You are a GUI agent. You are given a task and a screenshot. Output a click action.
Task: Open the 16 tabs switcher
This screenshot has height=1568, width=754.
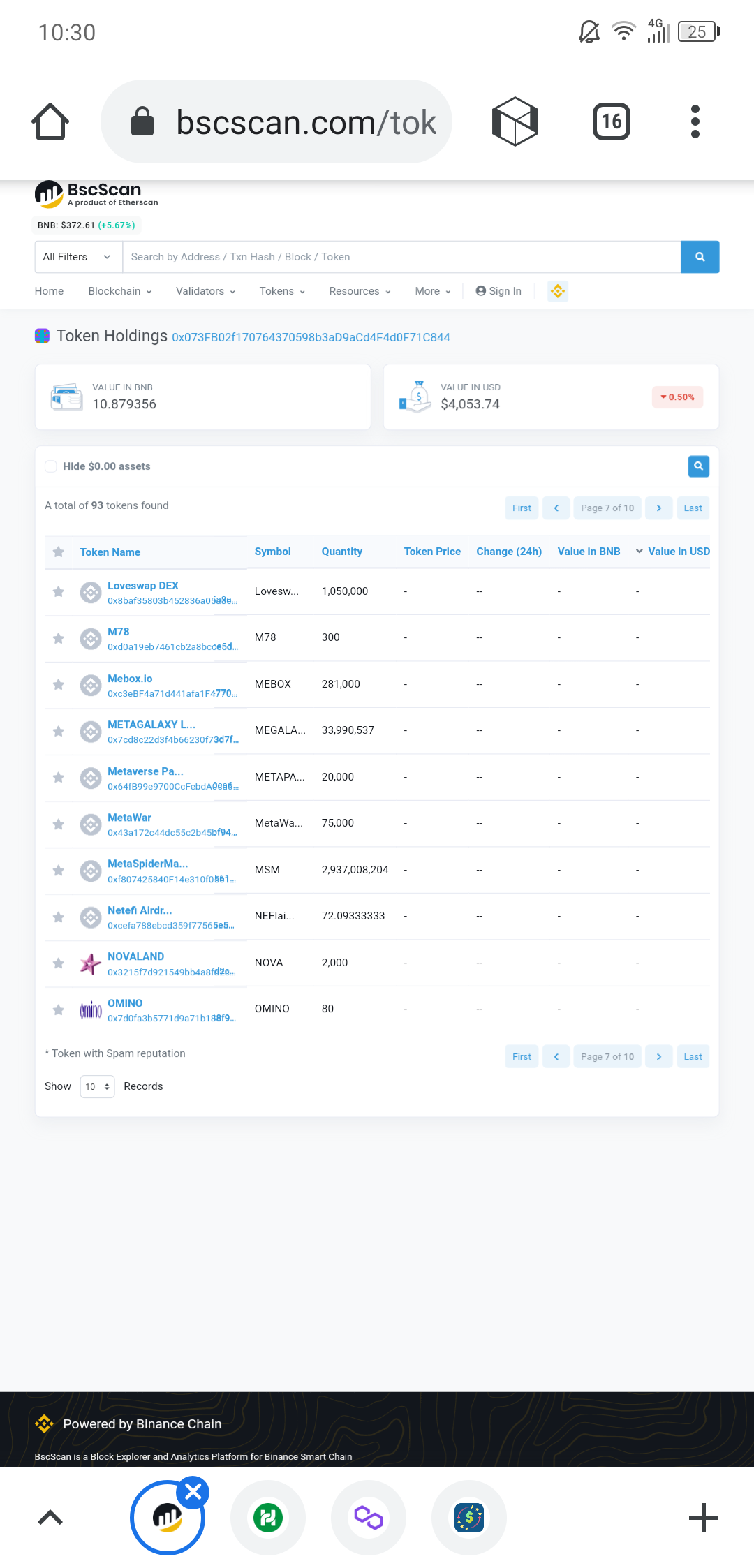pyautogui.click(x=612, y=121)
